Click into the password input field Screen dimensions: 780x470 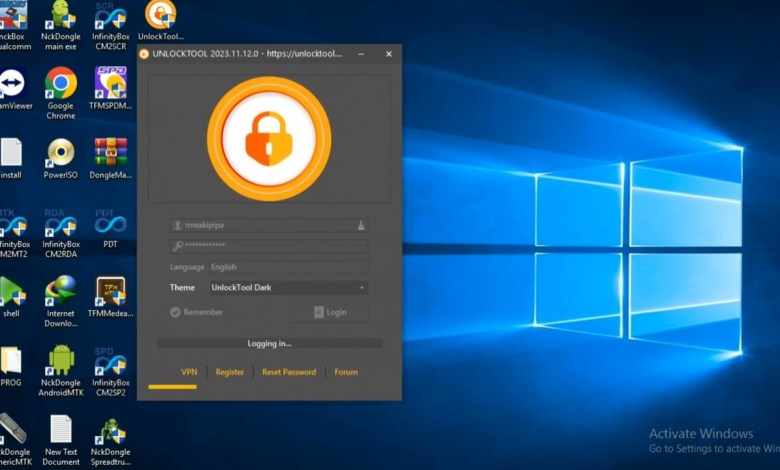[270, 246]
